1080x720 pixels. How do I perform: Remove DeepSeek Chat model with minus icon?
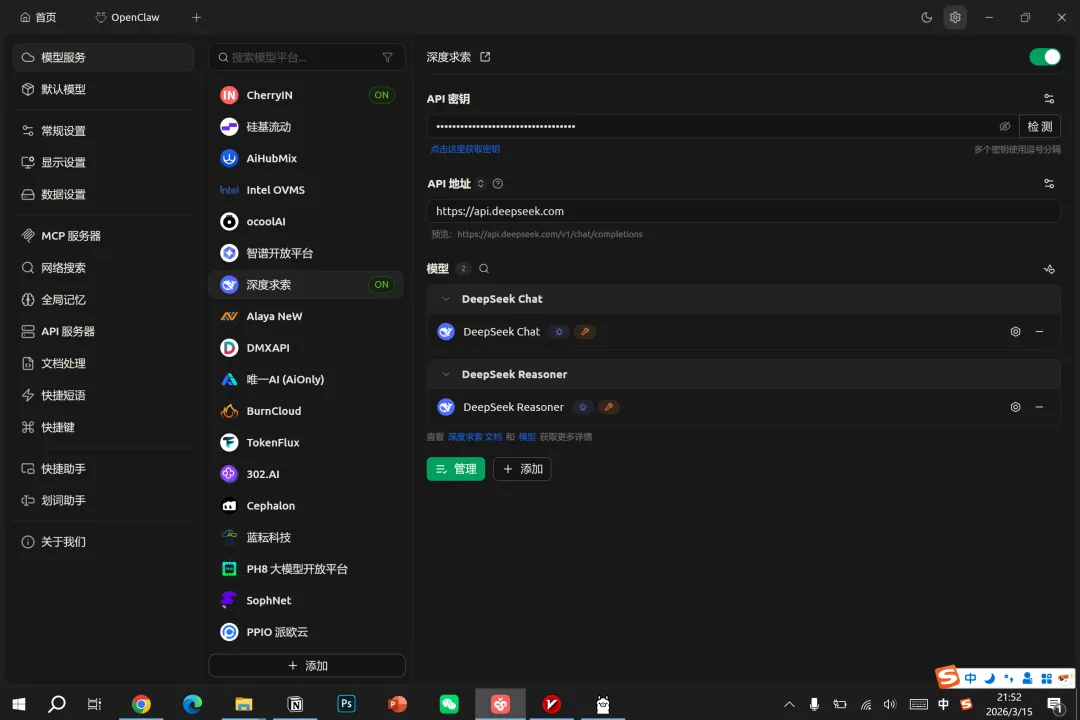1039,331
